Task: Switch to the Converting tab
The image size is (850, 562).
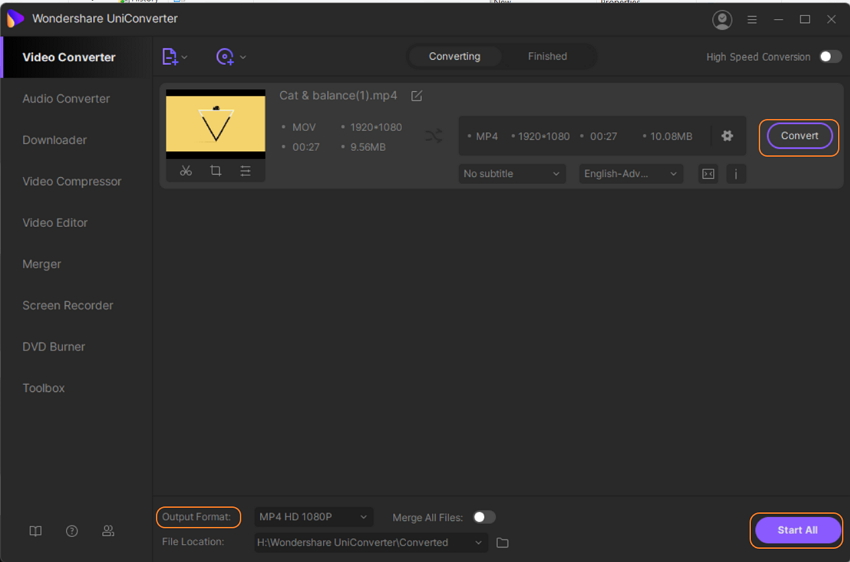Action: tap(454, 56)
